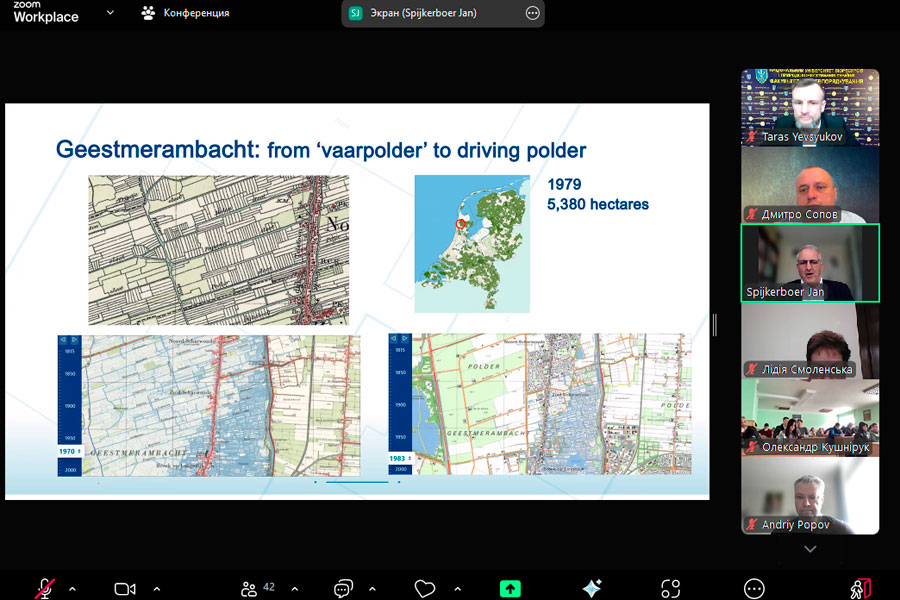Start video with the camera icon
This screenshot has height=600, width=900.
point(125,589)
